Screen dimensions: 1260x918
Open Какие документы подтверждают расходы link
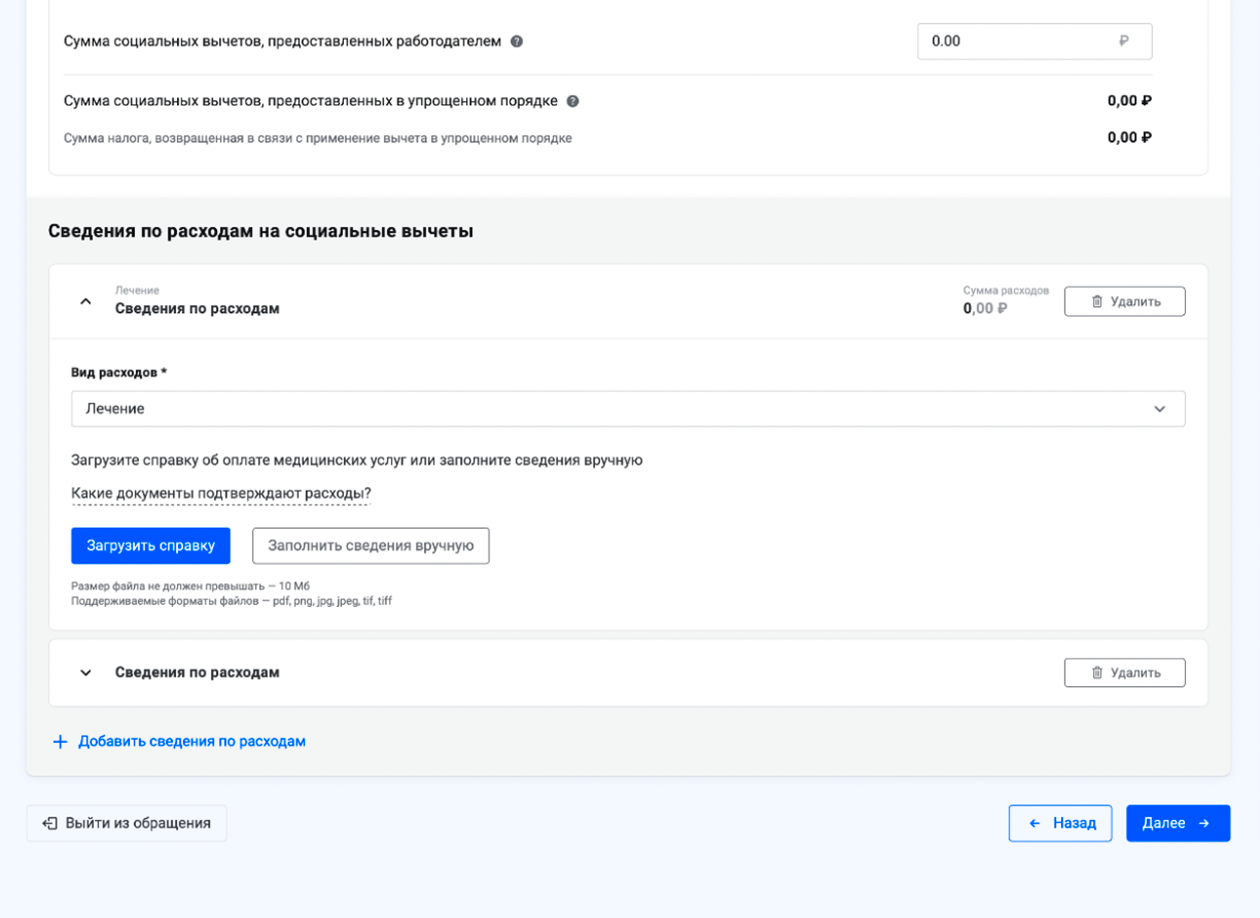click(x=221, y=494)
